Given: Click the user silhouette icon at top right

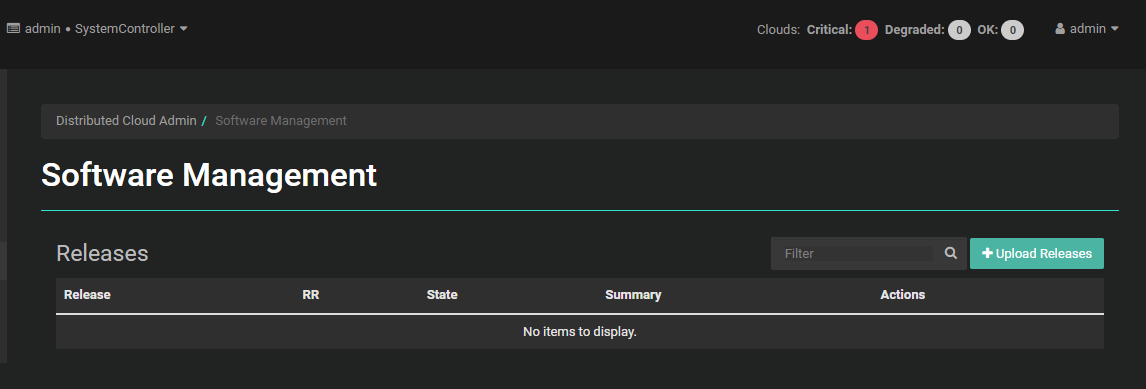Looking at the screenshot, I should coord(1060,29).
